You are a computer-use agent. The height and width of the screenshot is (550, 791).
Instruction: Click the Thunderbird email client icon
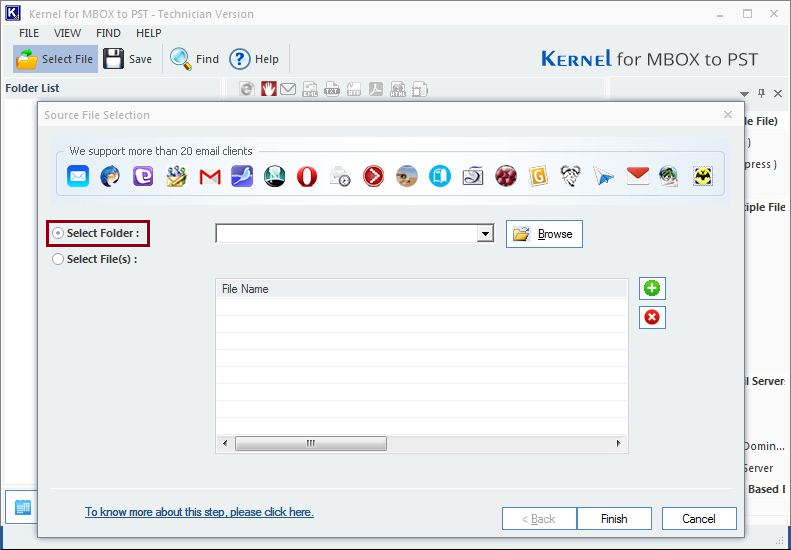click(110, 177)
